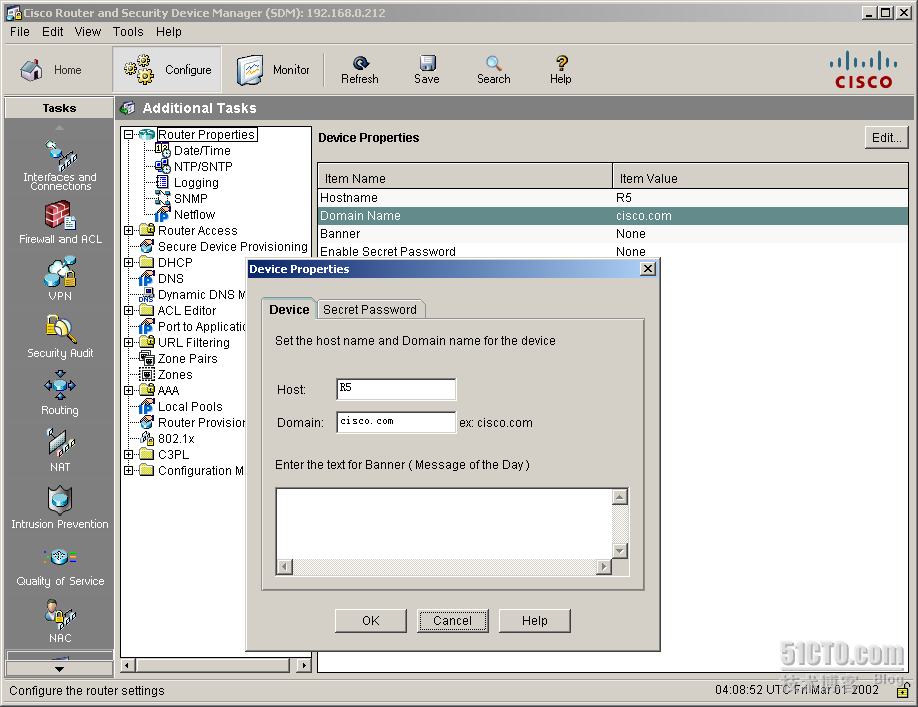Viewport: 918px width, 707px height.
Task: Click Cancel in Device Properties dialog
Action: 452,620
